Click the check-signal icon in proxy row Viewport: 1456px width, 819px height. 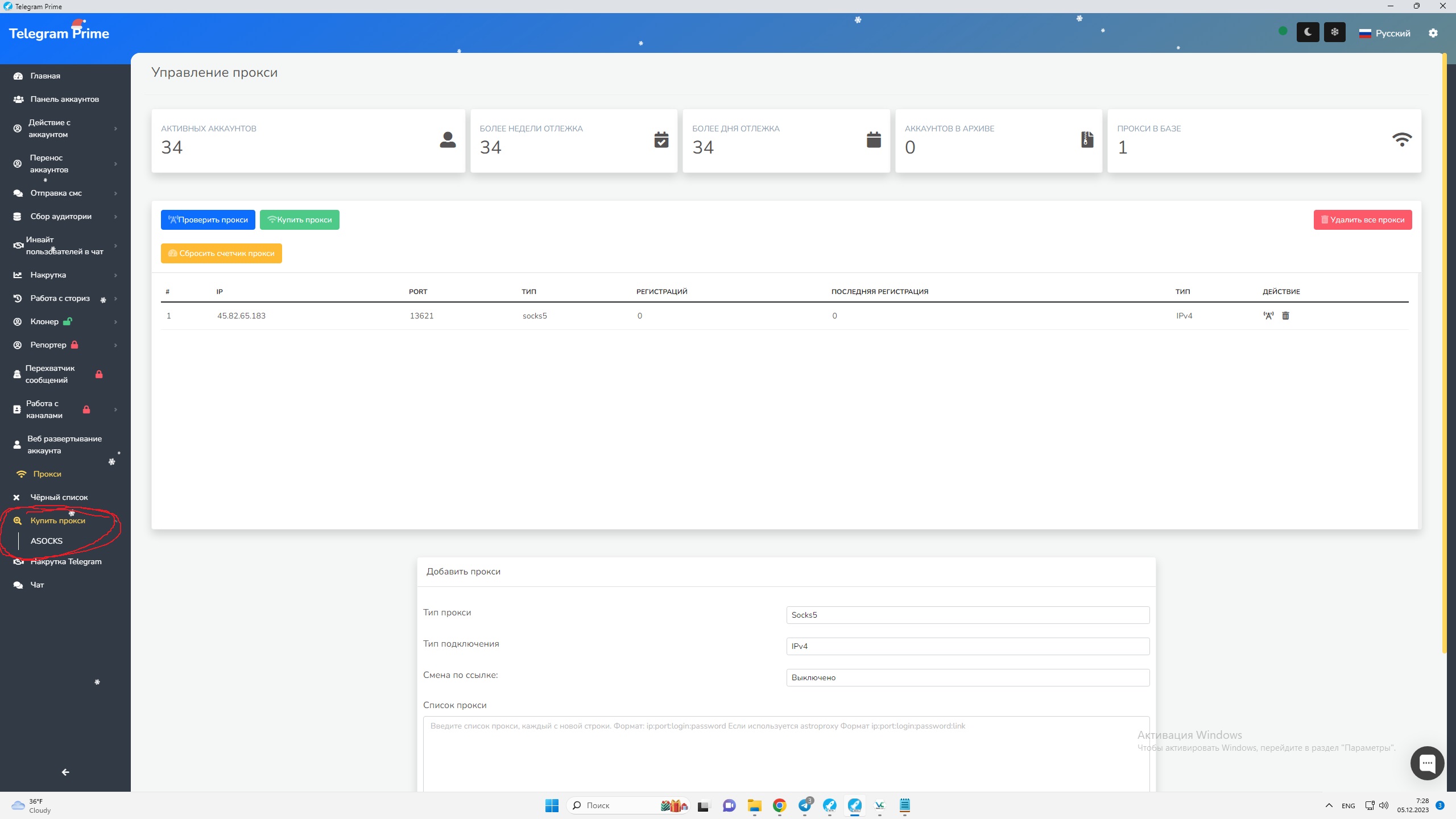pos(1268,316)
